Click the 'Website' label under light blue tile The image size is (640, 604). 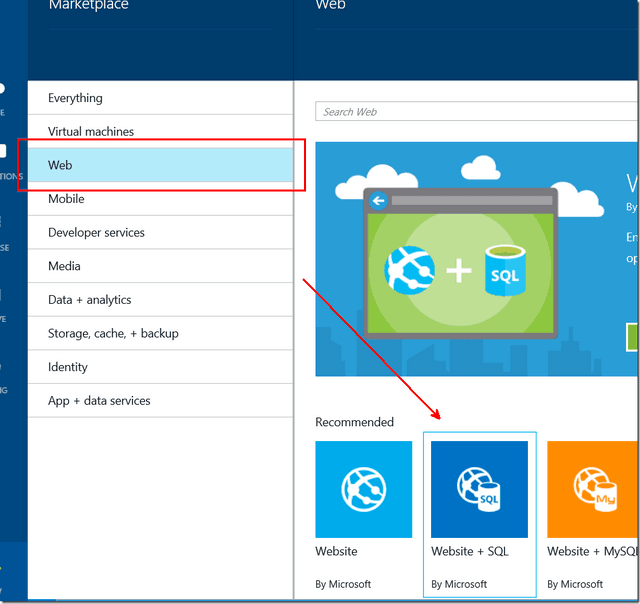[336, 551]
